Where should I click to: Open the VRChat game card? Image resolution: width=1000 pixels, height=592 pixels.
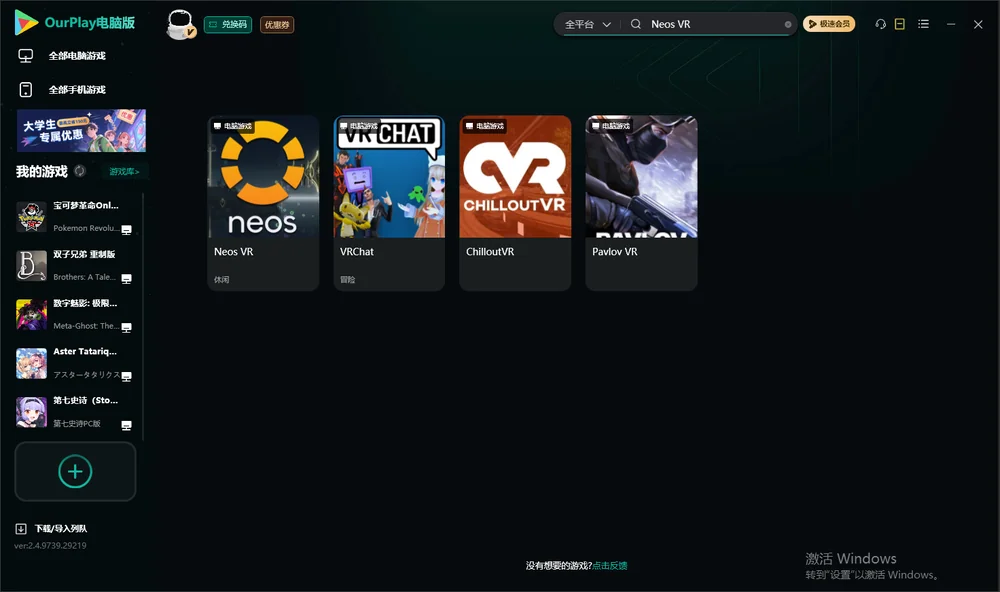[389, 203]
